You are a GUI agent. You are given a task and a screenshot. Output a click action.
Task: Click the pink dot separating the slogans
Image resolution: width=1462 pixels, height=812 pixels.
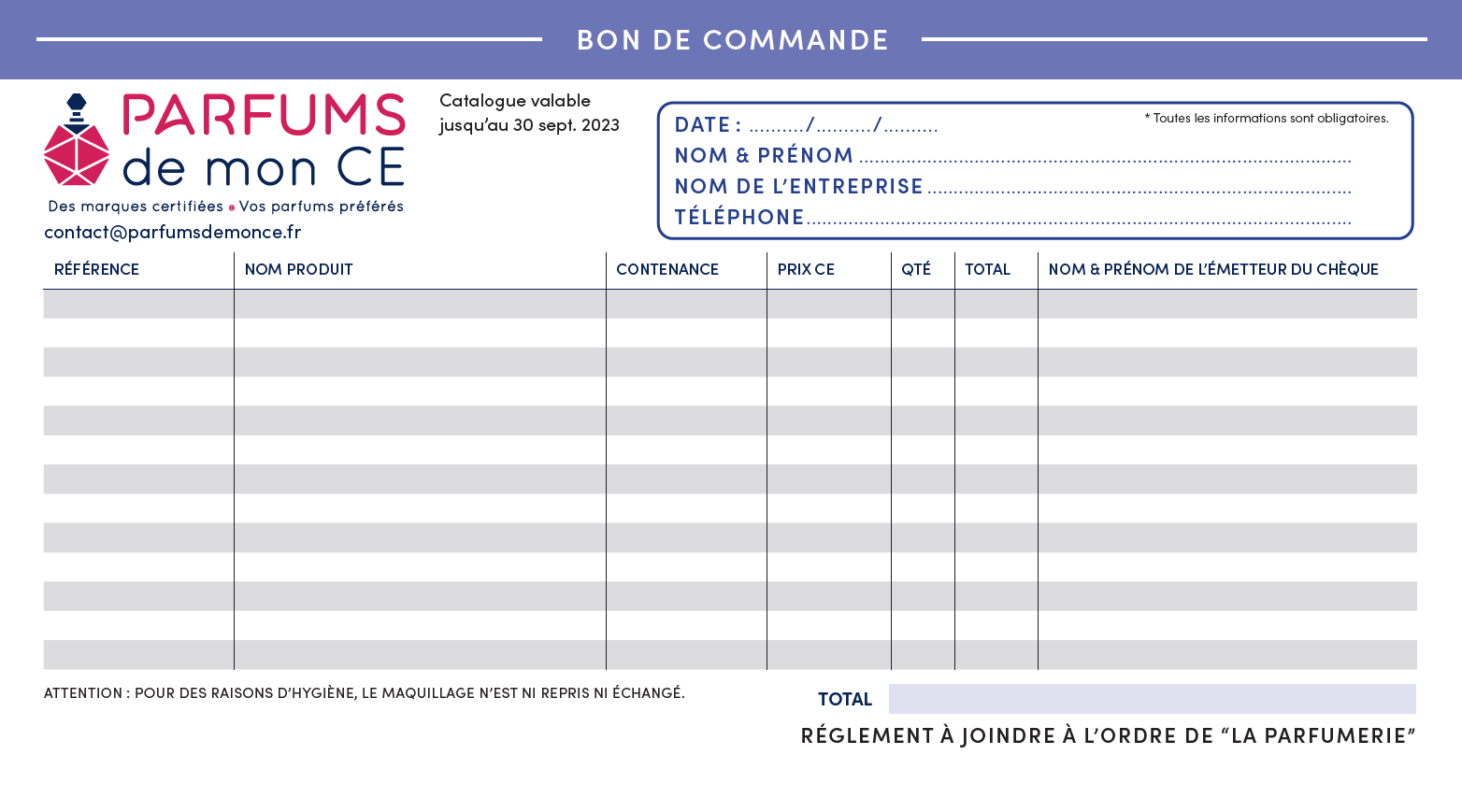[x=232, y=207]
